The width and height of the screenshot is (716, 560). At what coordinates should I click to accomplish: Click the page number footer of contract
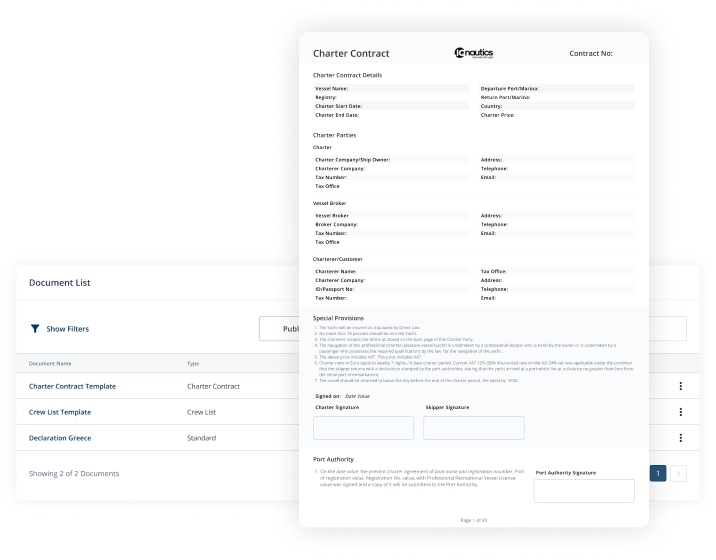(x=474, y=520)
